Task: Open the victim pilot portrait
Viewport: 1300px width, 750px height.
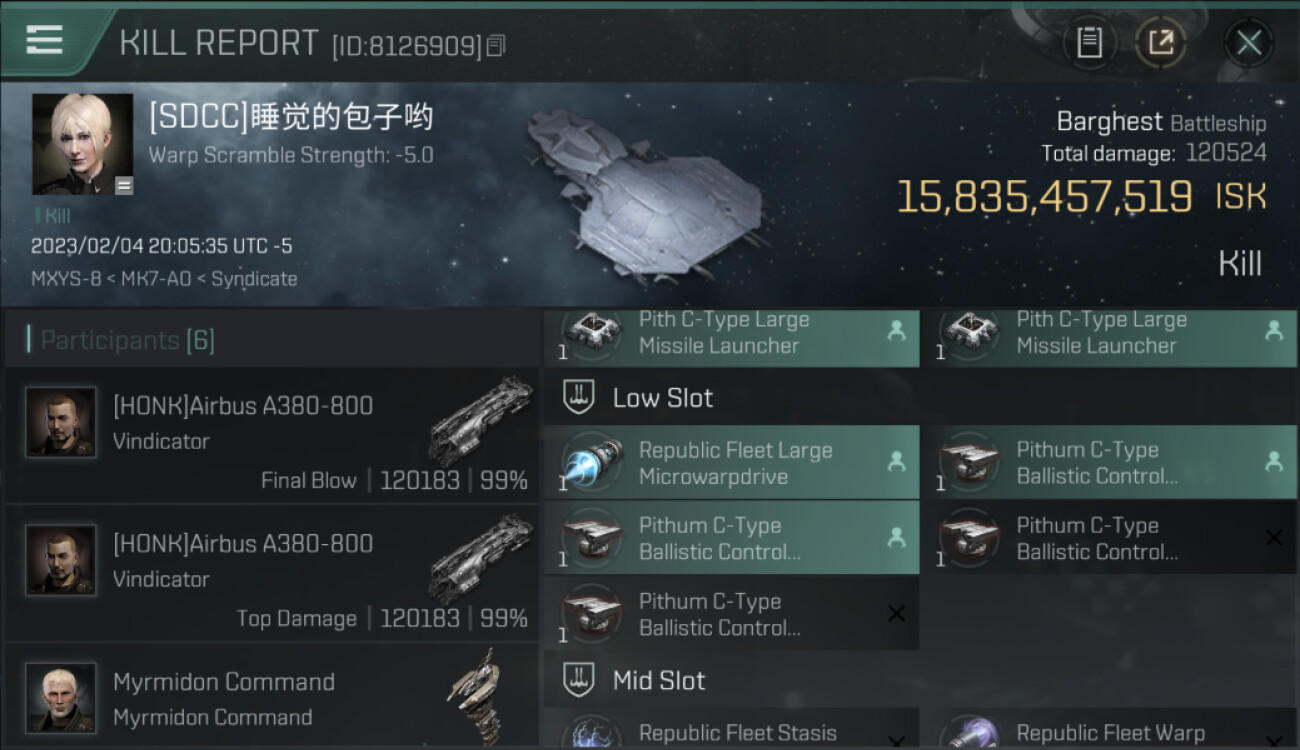Action: click(x=82, y=144)
